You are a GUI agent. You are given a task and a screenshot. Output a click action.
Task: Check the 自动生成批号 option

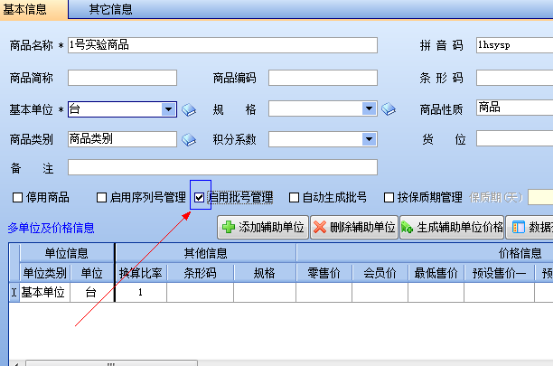tap(294, 197)
